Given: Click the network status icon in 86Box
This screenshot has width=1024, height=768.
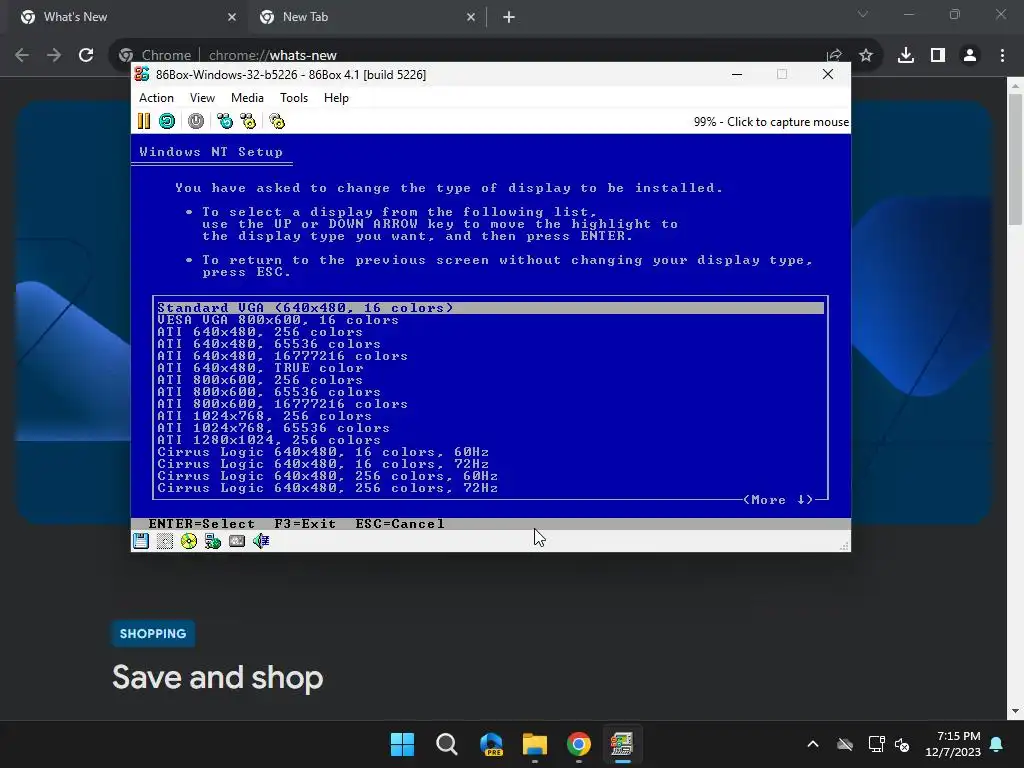Looking at the screenshot, I should click(213, 541).
